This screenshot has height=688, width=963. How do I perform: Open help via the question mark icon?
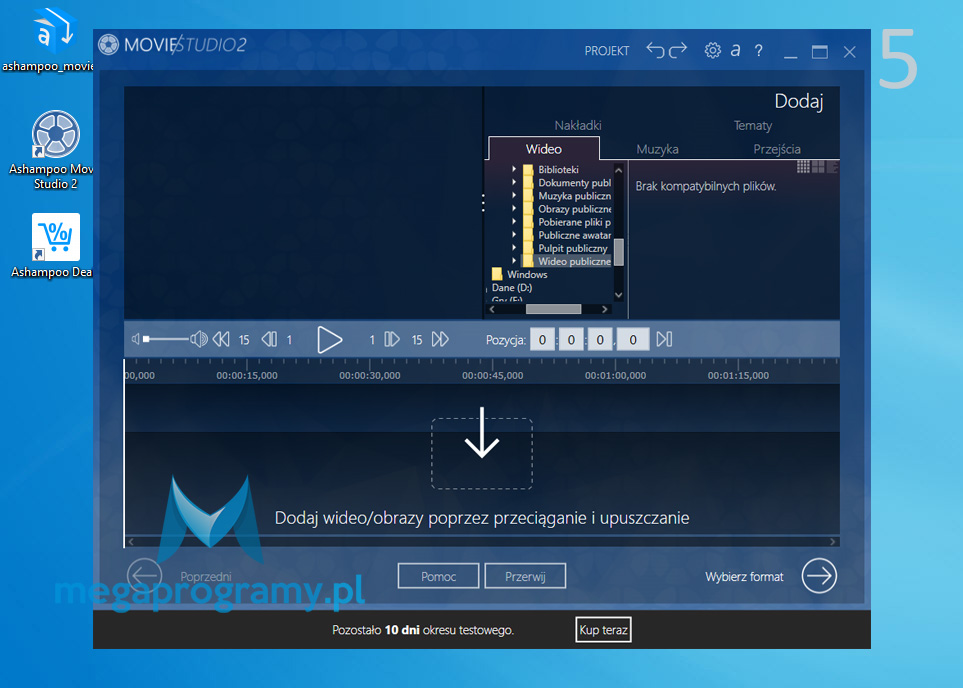pyautogui.click(x=758, y=50)
